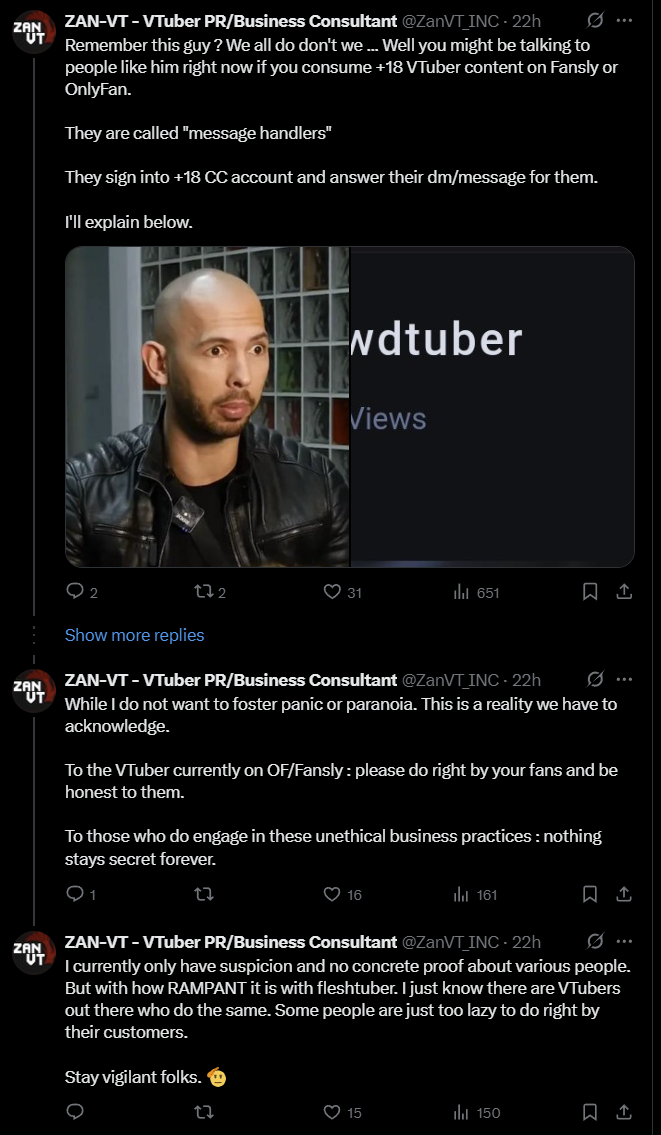Like the first tweet with 31 likes
This screenshot has width=661, height=1135.
332,592
